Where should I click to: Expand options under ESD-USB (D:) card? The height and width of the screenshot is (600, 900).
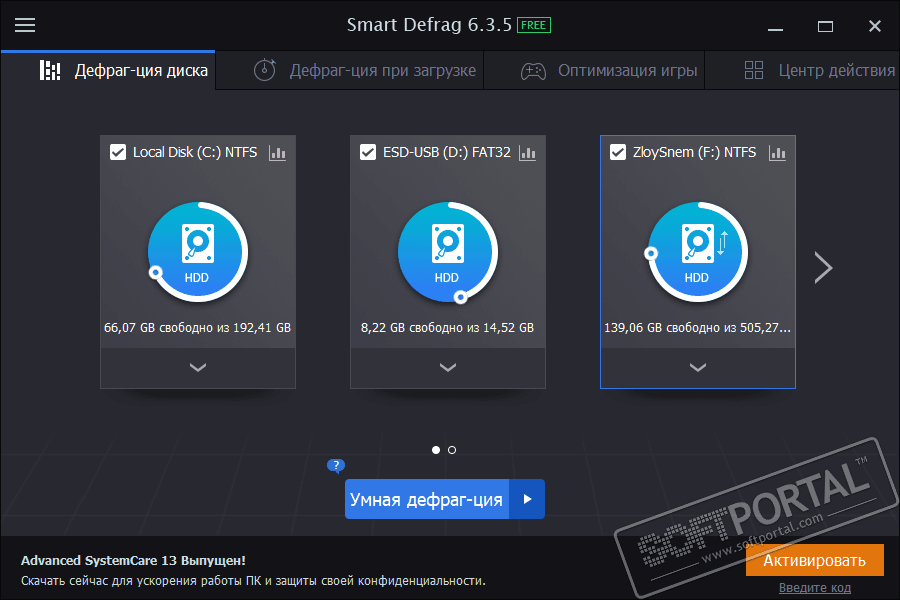pyautogui.click(x=448, y=367)
